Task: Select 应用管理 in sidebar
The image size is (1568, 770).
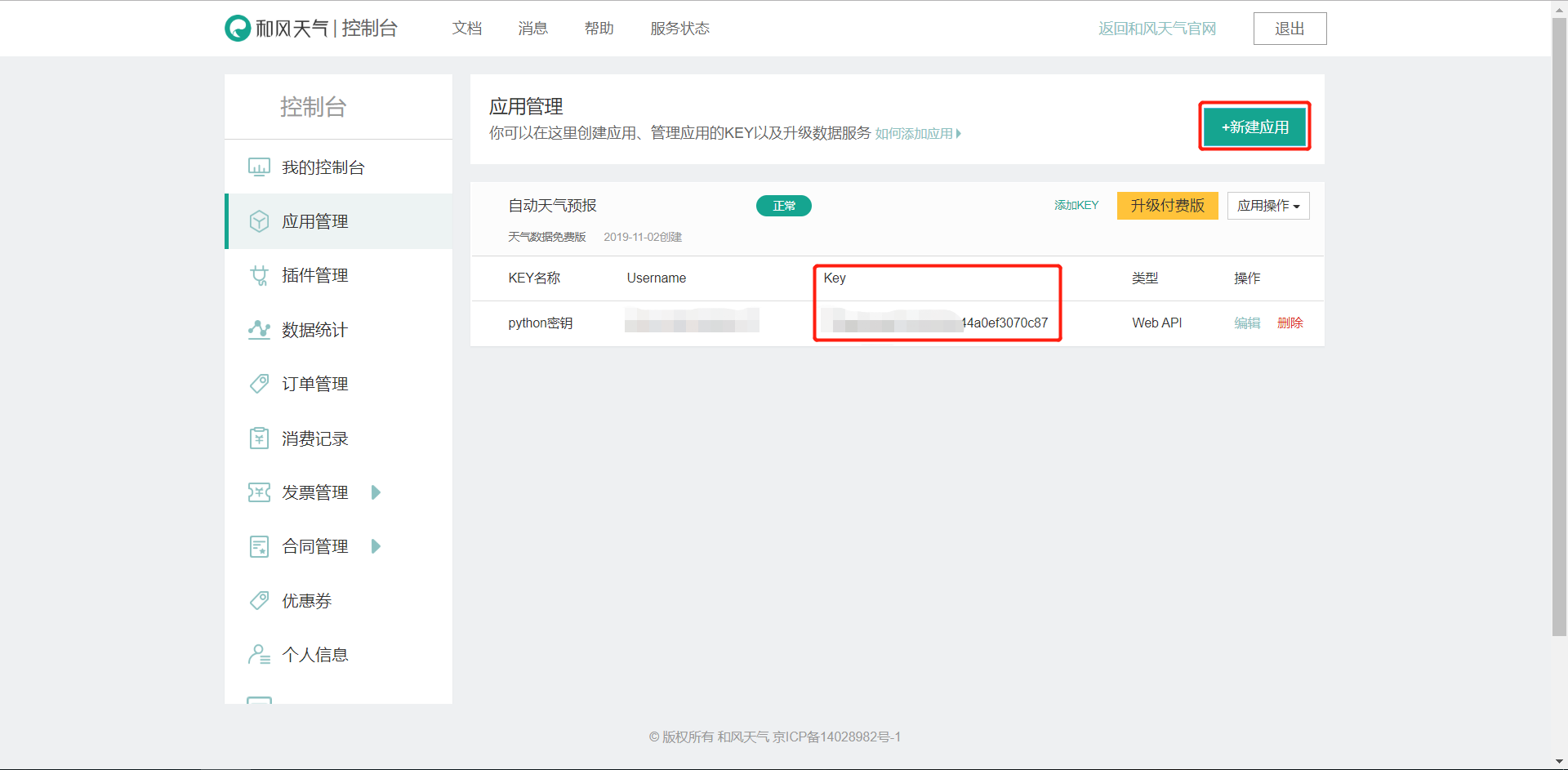Action: (338, 221)
